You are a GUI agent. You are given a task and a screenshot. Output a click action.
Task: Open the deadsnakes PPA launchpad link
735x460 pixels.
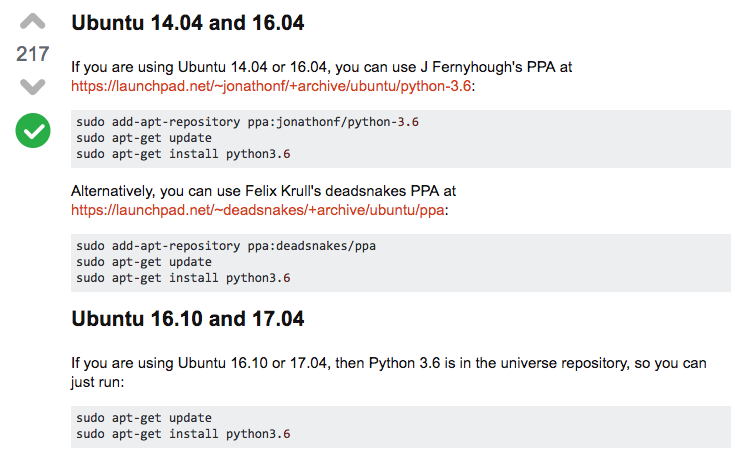coord(258,210)
